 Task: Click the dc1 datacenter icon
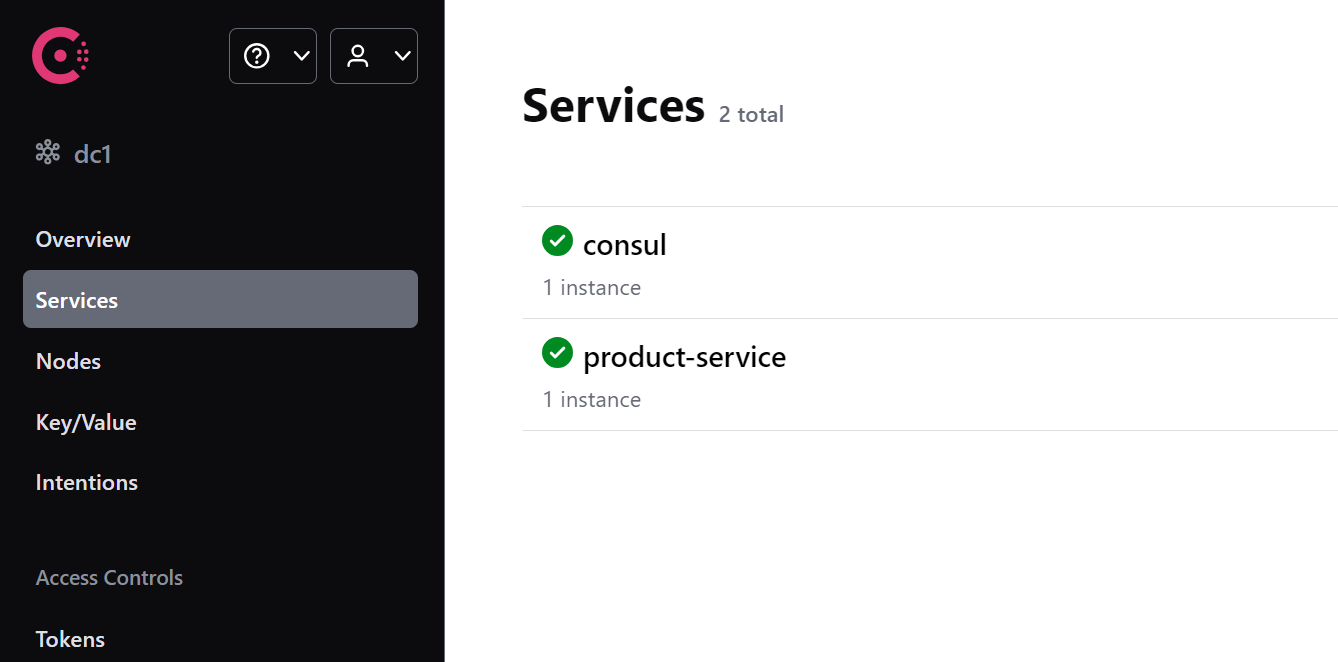(x=48, y=153)
